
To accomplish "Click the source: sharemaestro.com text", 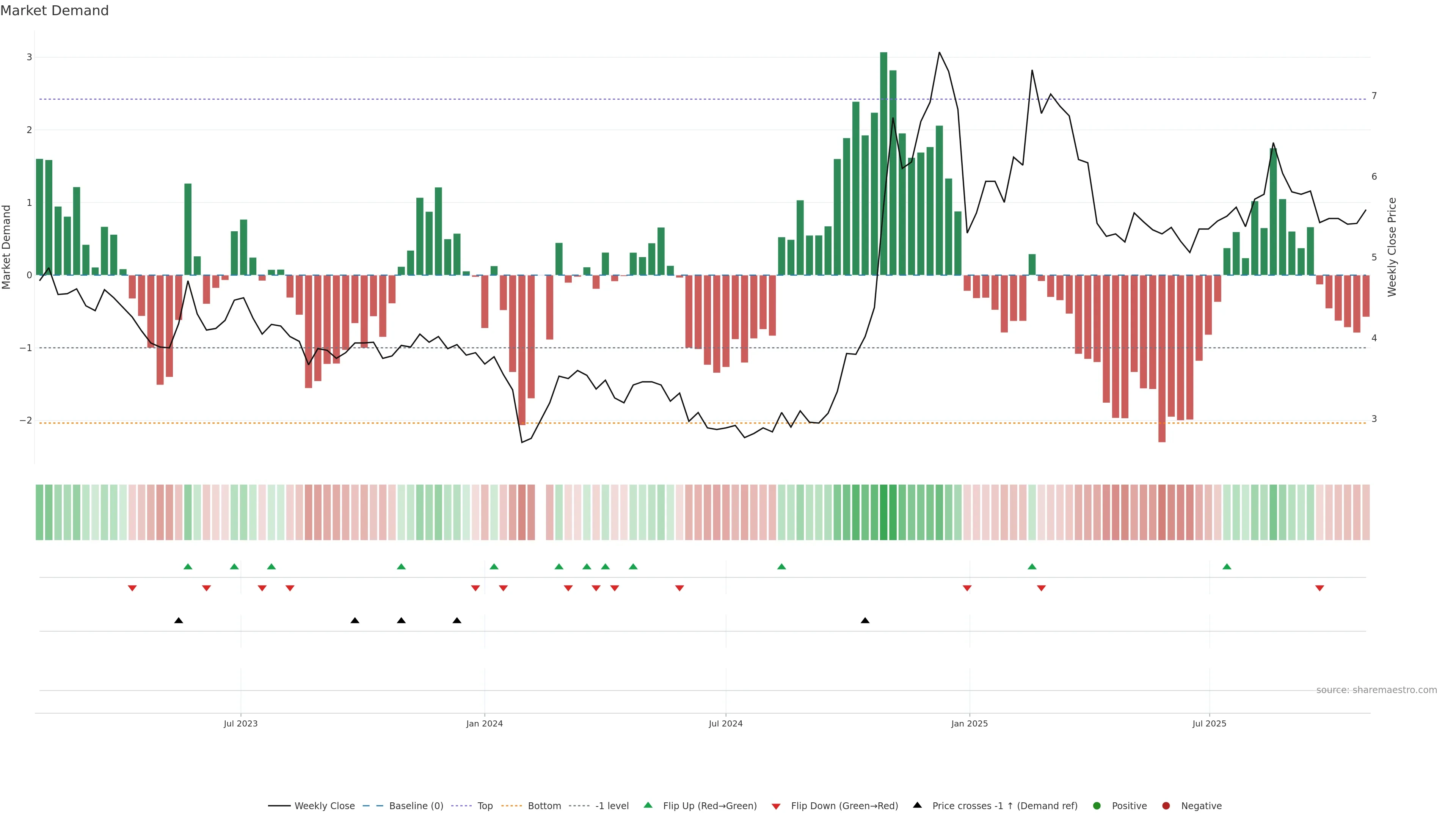I will click(1376, 690).
